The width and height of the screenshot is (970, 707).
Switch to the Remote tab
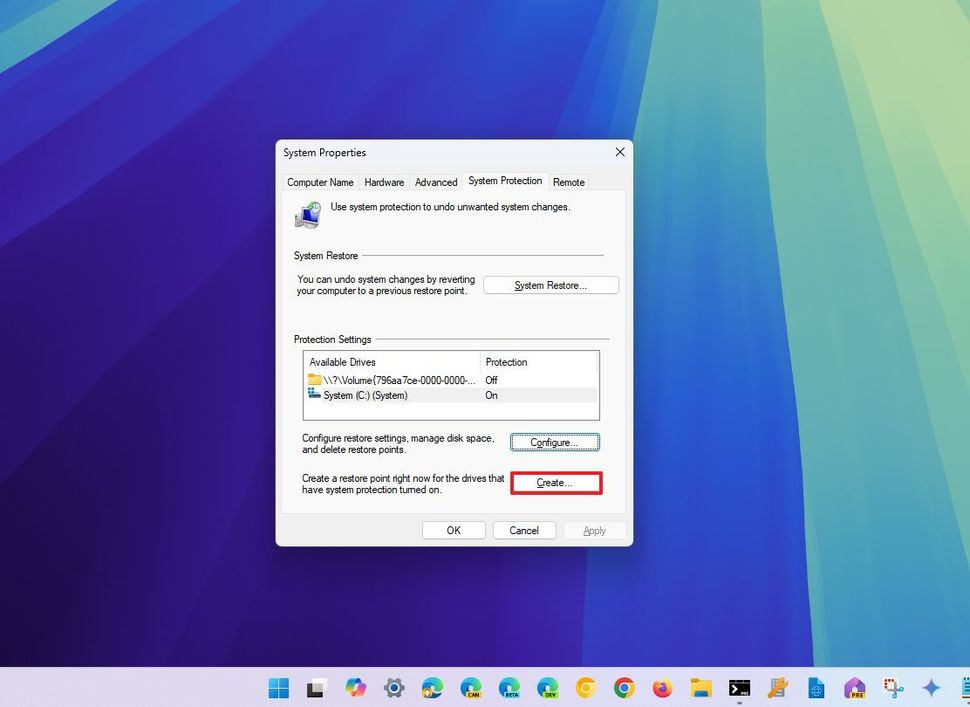(568, 182)
